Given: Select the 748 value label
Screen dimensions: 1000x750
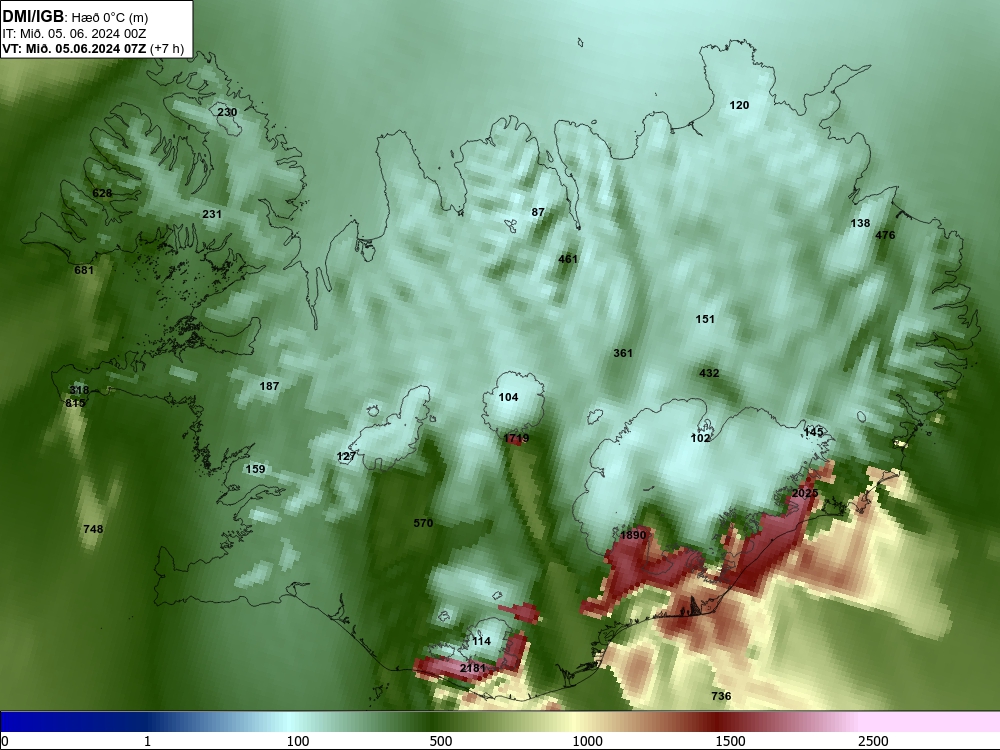Looking at the screenshot, I should point(93,529).
